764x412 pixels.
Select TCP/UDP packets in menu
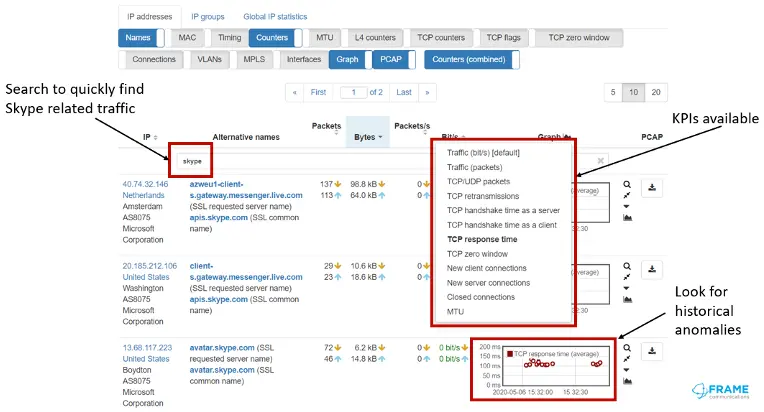pos(478,182)
